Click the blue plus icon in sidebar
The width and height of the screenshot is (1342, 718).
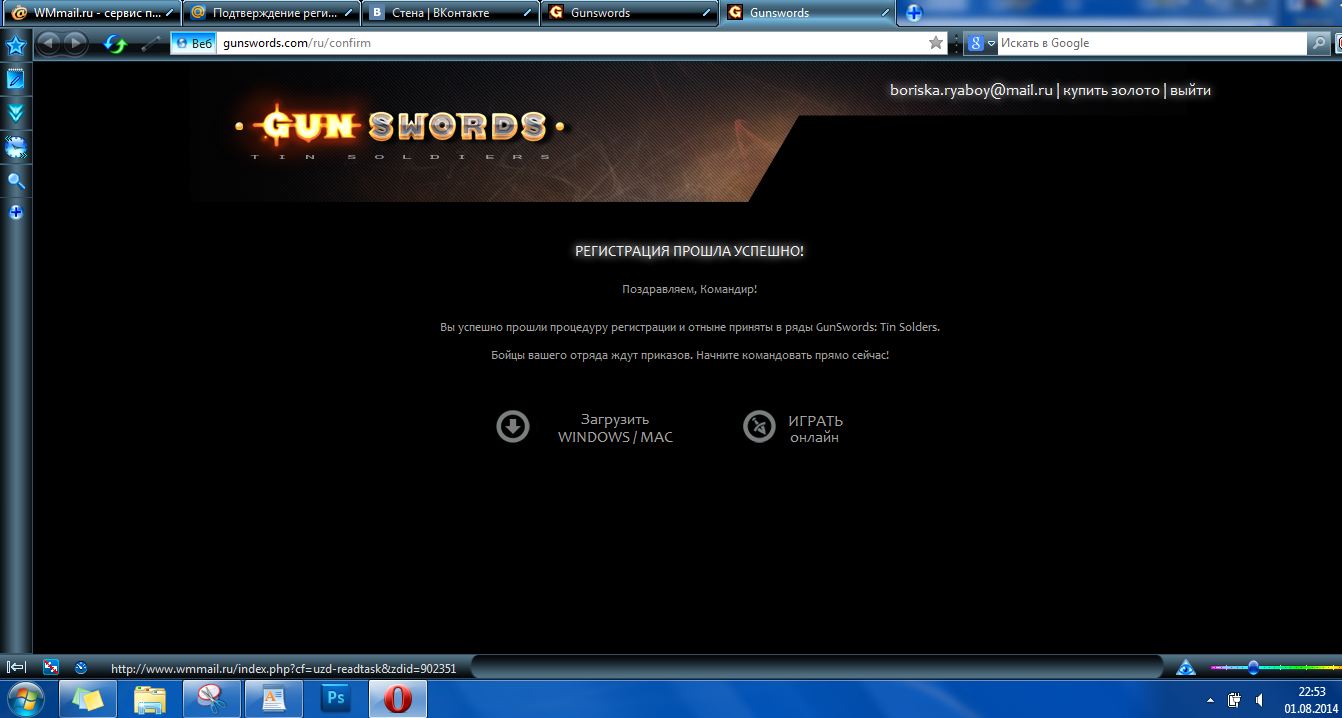tap(16, 213)
